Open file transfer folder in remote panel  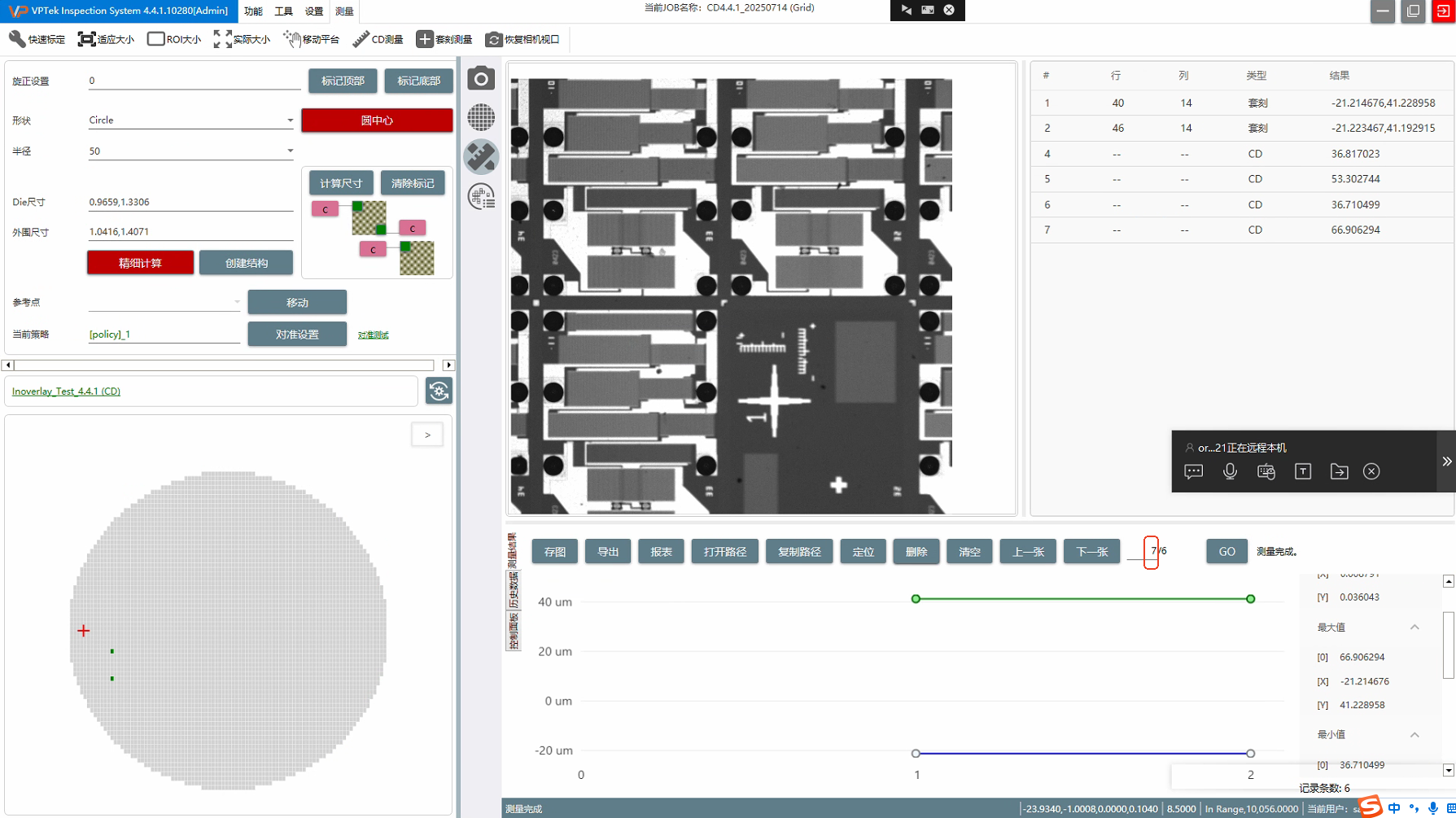point(1339,471)
